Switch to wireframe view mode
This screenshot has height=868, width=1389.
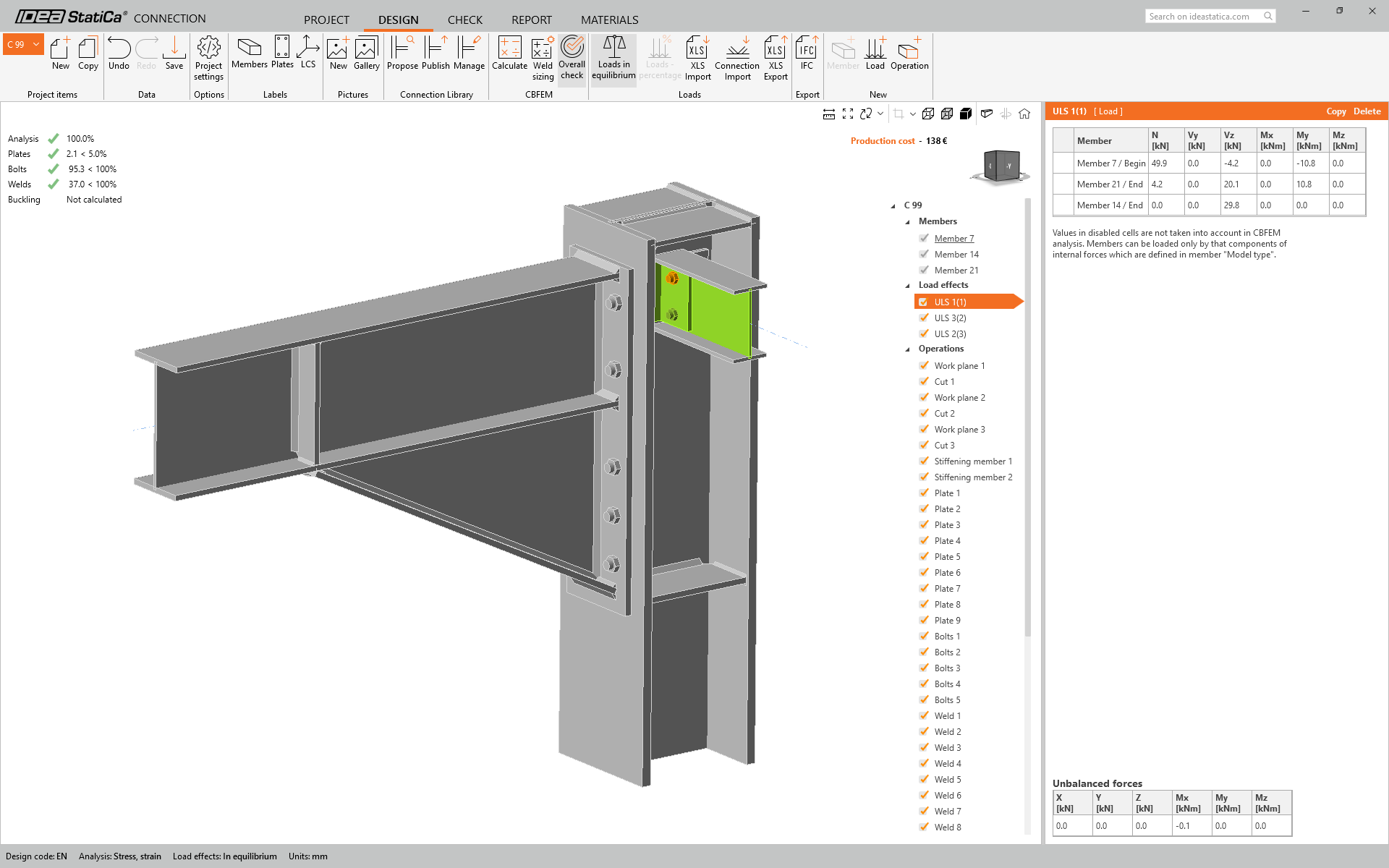click(928, 114)
